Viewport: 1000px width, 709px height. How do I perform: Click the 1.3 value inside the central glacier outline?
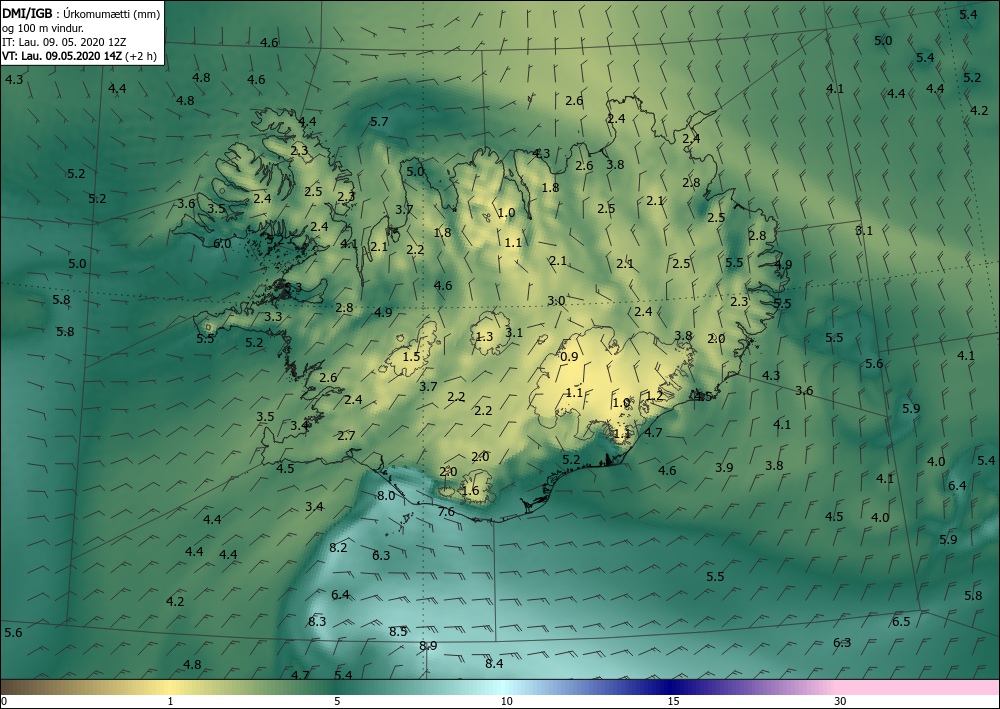[x=484, y=337]
